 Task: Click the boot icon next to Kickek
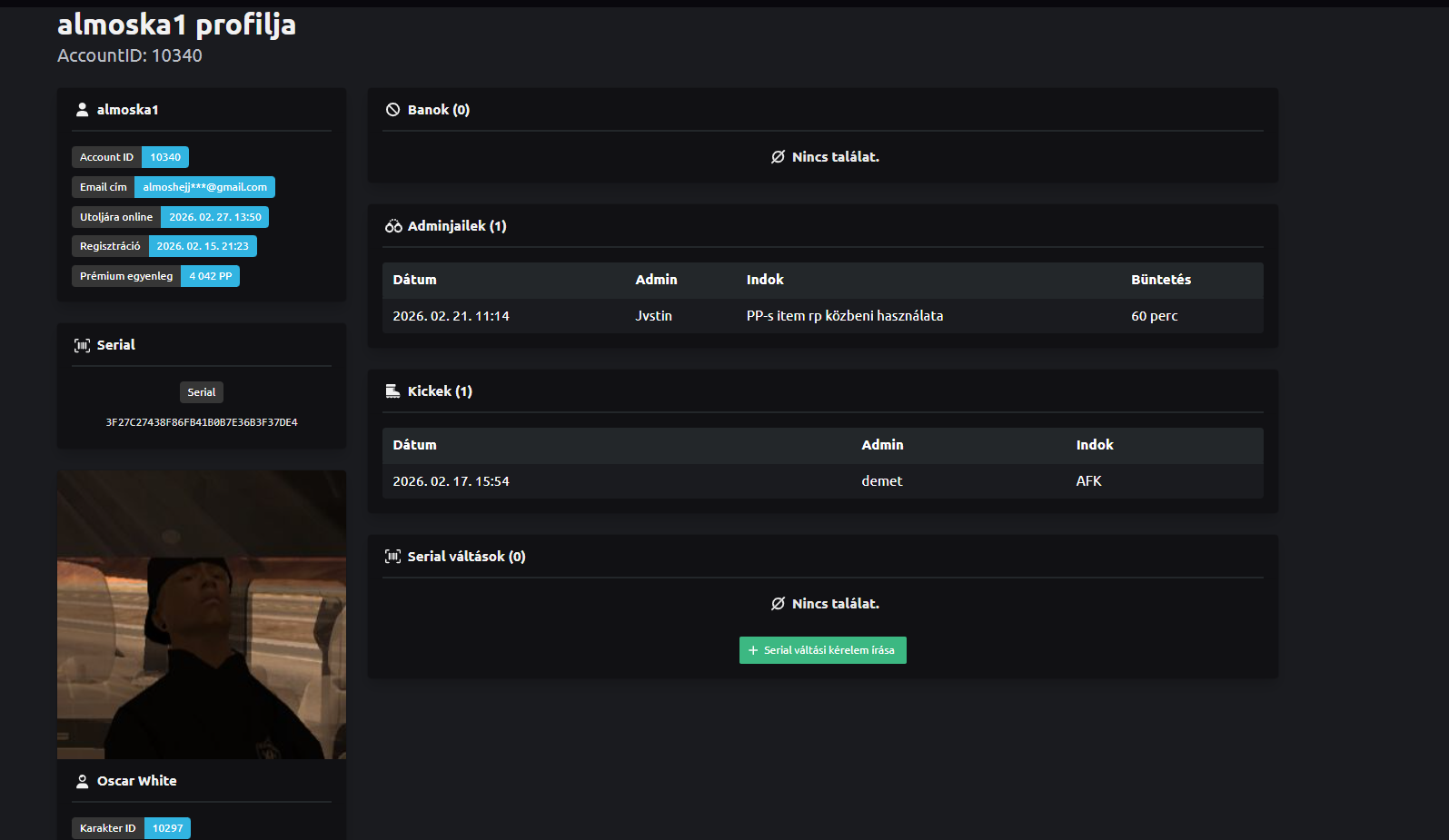point(392,391)
